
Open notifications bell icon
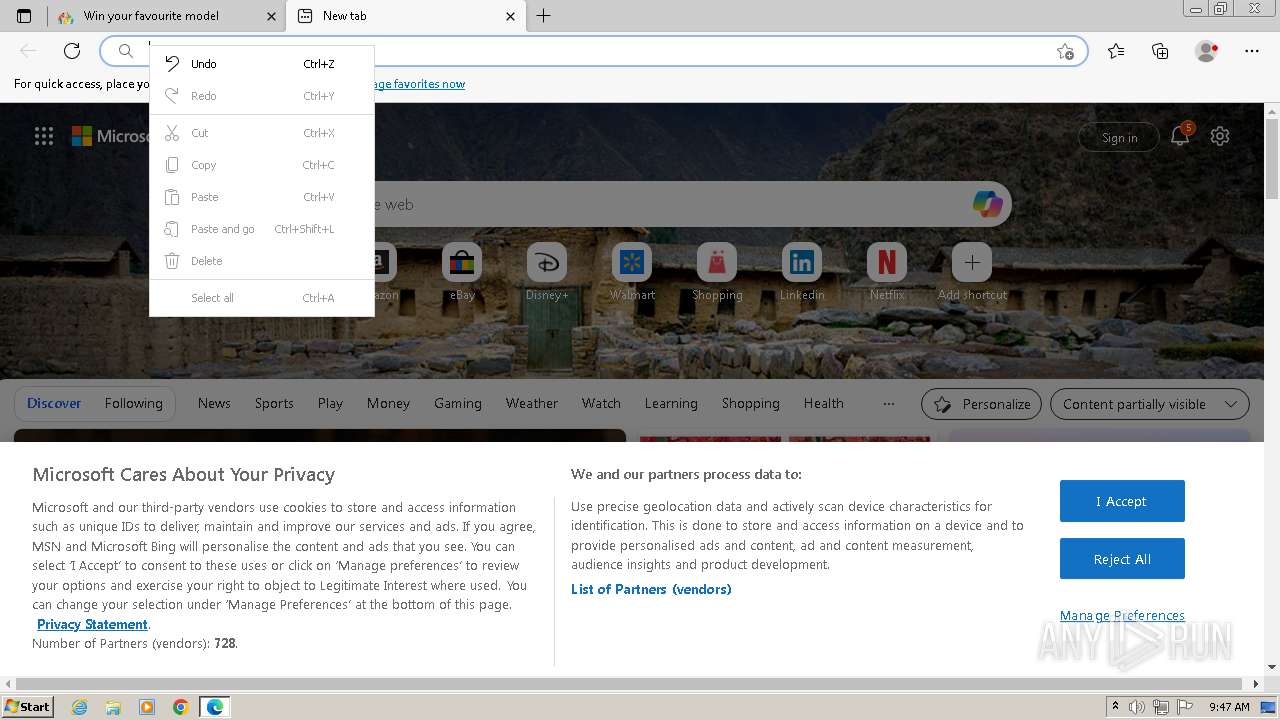(1180, 137)
